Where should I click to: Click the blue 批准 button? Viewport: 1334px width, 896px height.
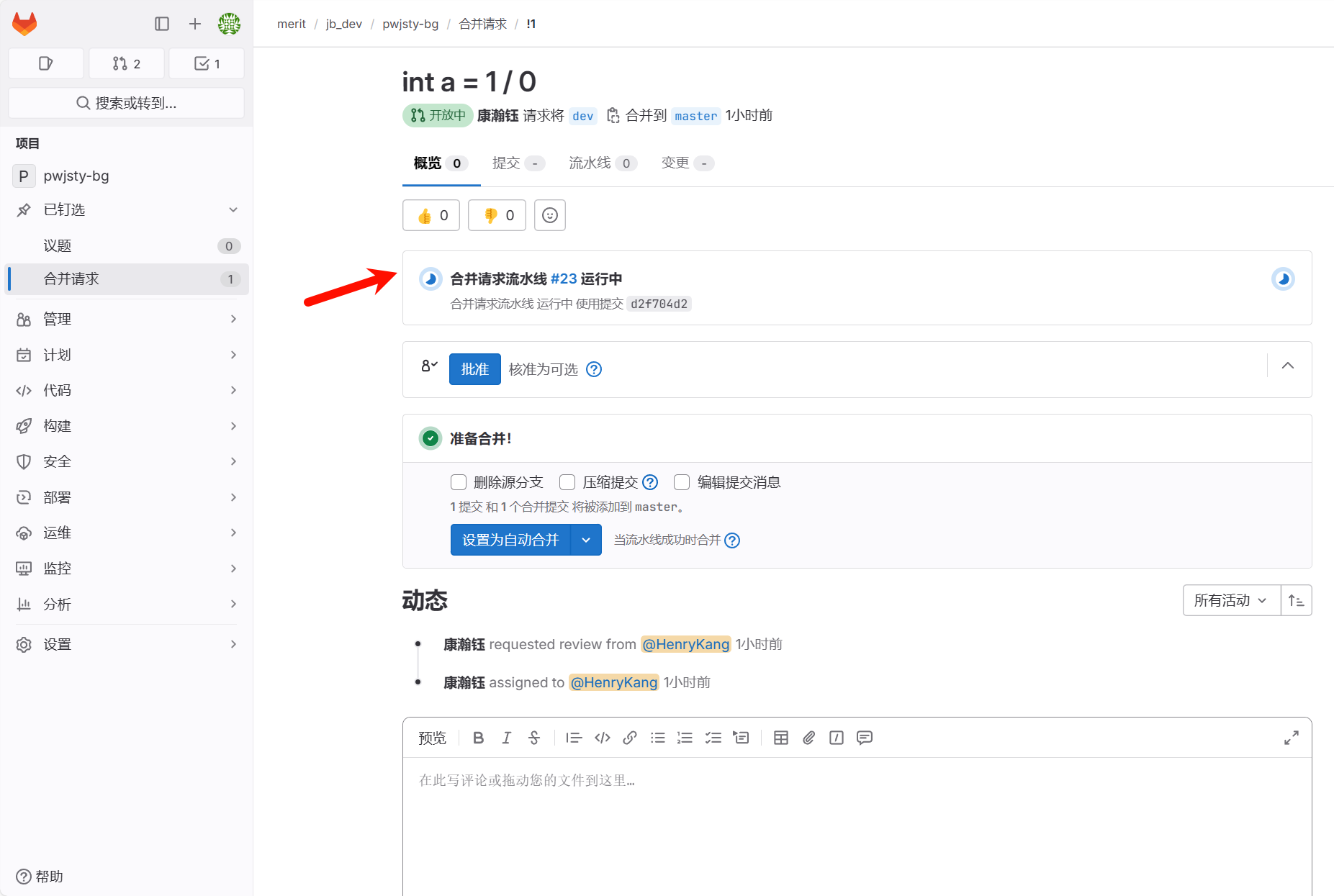pos(474,369)
